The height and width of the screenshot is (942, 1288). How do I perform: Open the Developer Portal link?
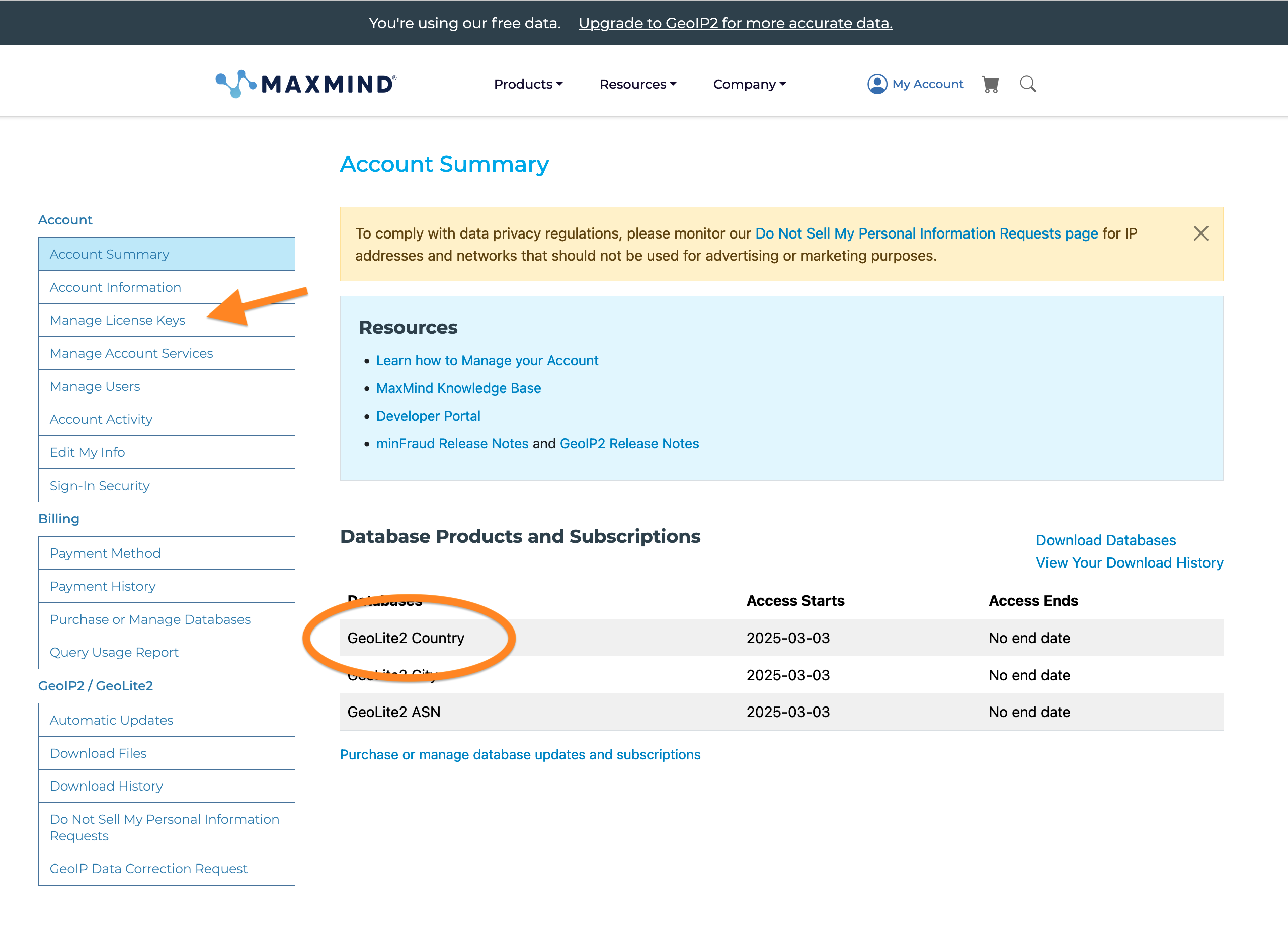[x=428, y=416]
